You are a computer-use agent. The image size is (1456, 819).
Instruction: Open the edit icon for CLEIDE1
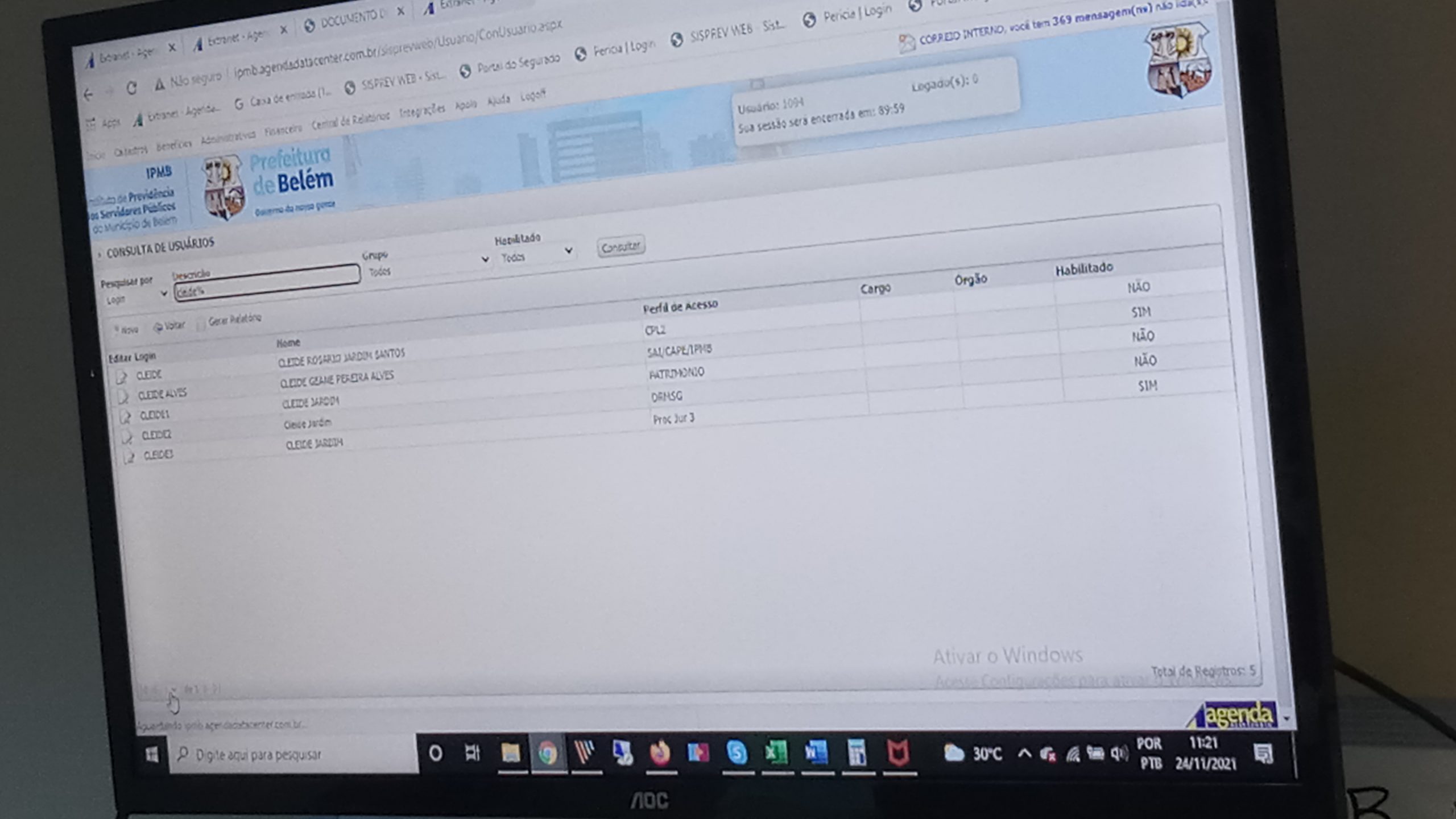coord(125,416)
